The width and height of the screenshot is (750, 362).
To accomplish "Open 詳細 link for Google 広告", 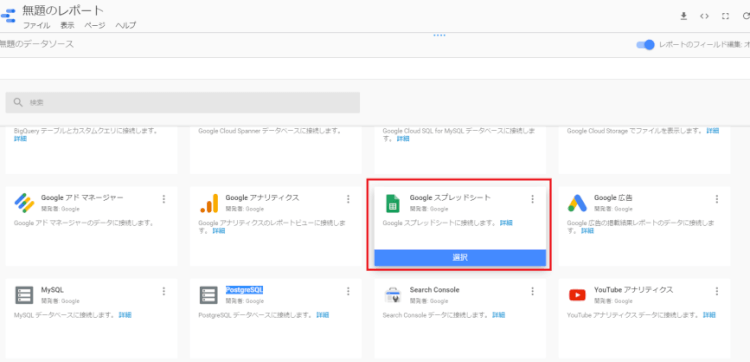I will point(587,231).
